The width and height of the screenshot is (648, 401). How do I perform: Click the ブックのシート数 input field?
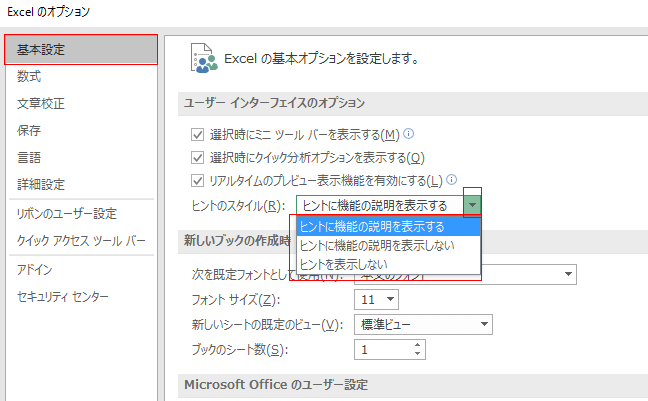[x=382, y=350]
